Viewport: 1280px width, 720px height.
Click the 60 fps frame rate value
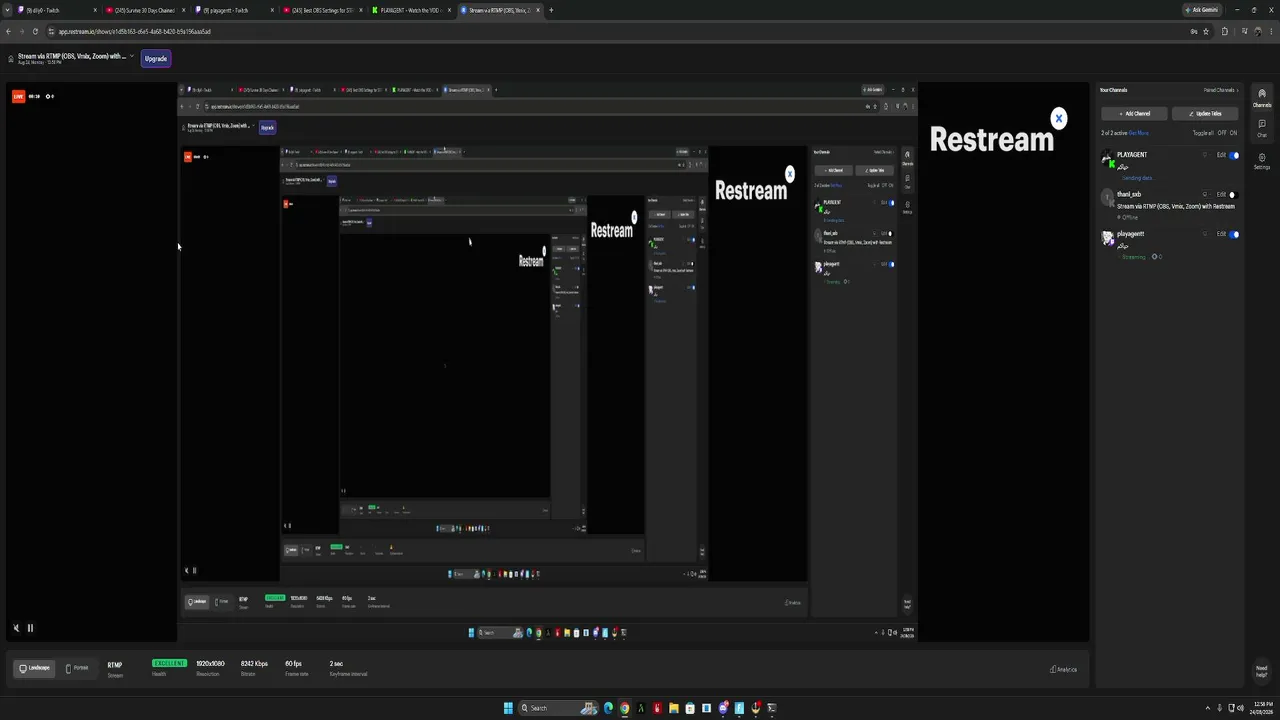point(293,664)
